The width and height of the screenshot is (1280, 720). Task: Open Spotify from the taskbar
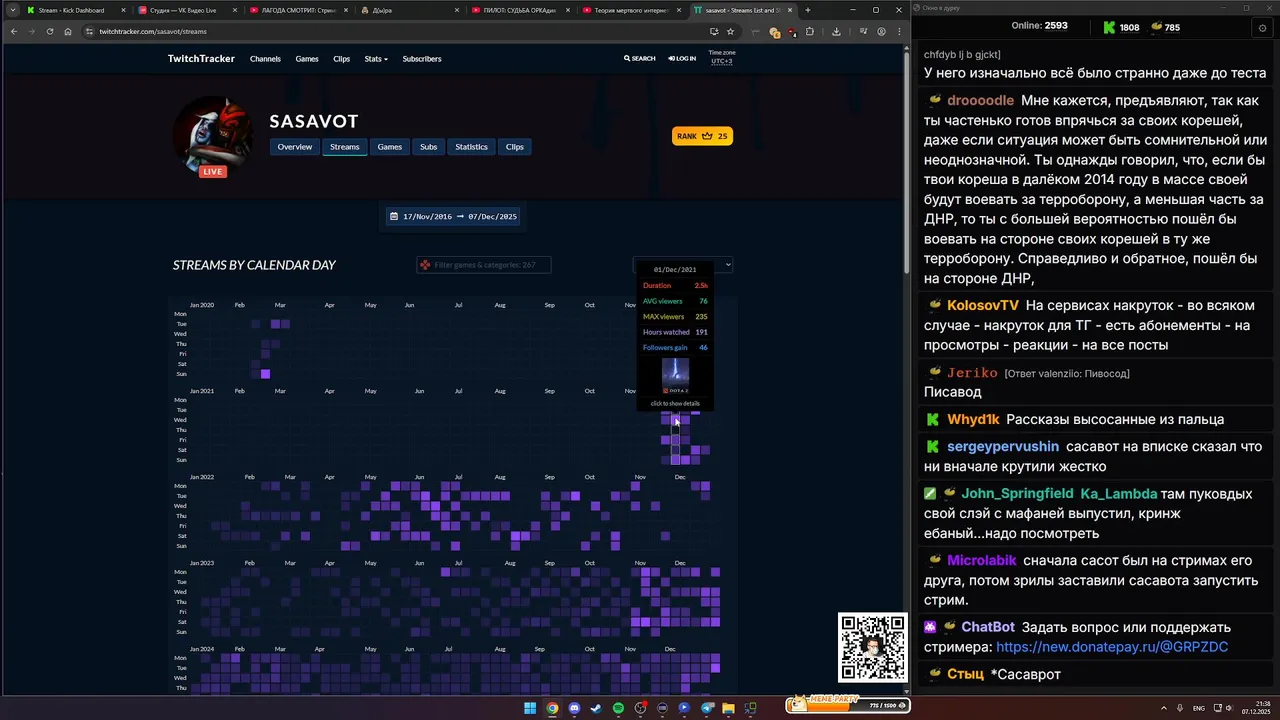pyautogui.click(x=618, y=708)
